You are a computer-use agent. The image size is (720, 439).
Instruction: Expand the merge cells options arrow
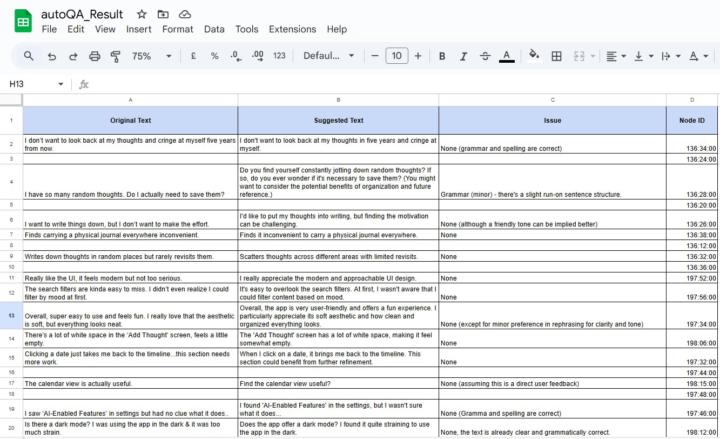point(593,56)
